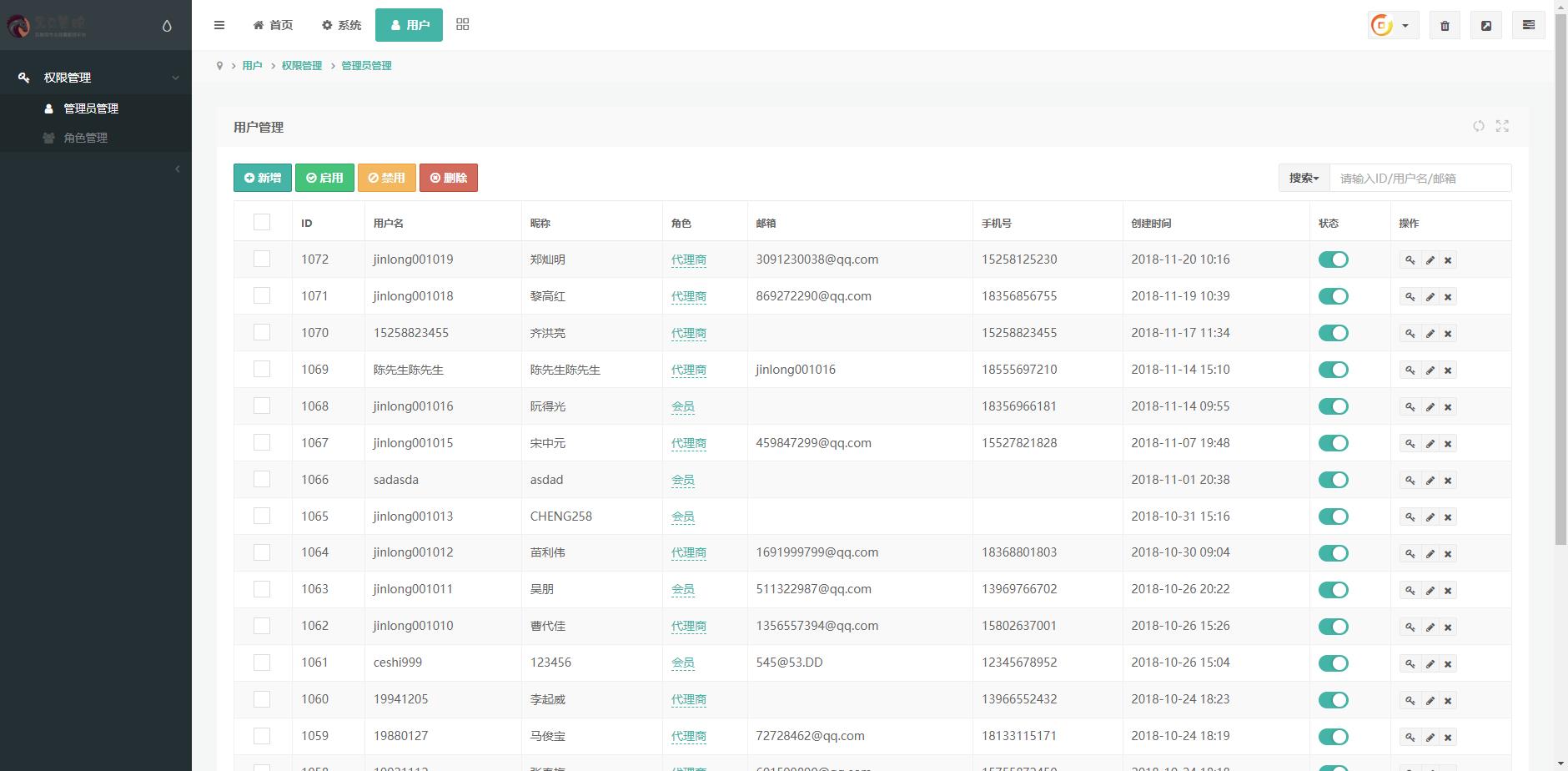Delete user 1061 with X icon

point(1448,664)
